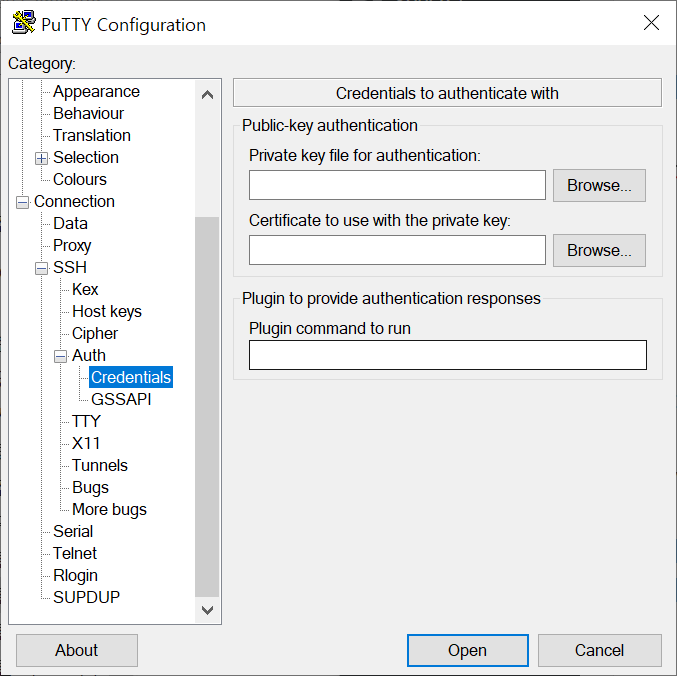Expand the Selection tree node
677x676 pixels.
(41, 158)
